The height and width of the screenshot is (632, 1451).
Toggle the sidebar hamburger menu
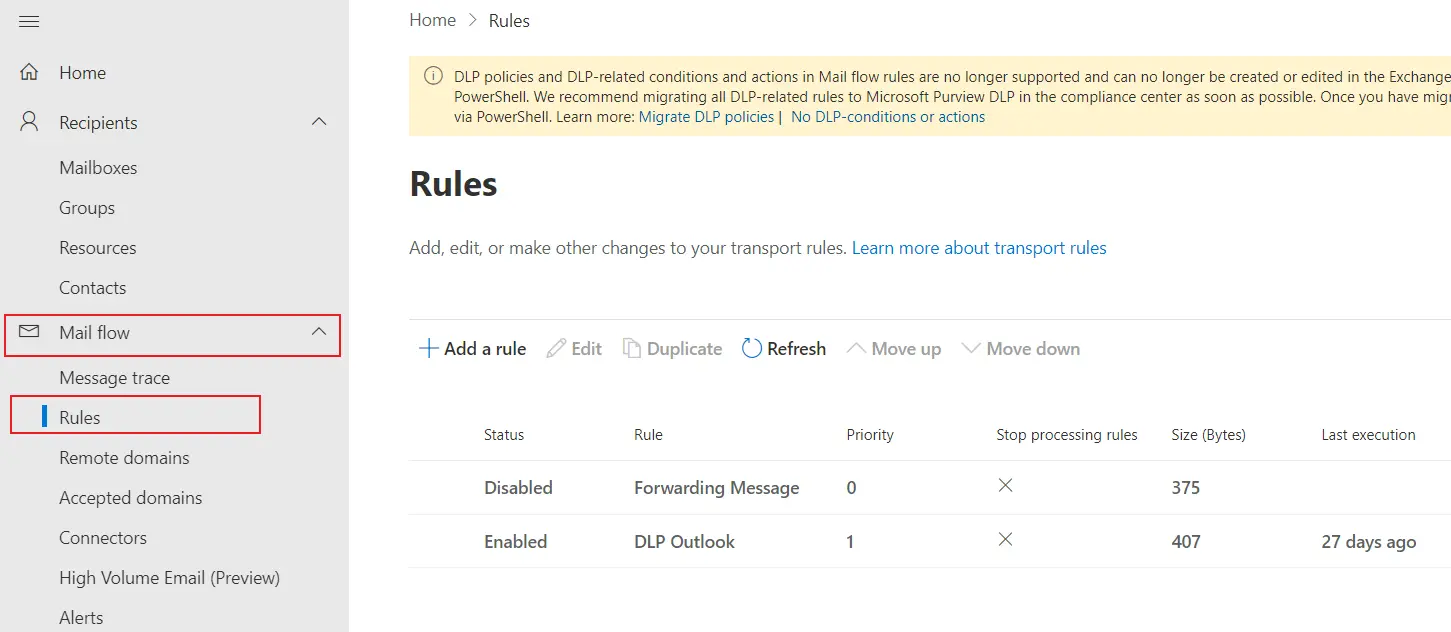[29, 20]
